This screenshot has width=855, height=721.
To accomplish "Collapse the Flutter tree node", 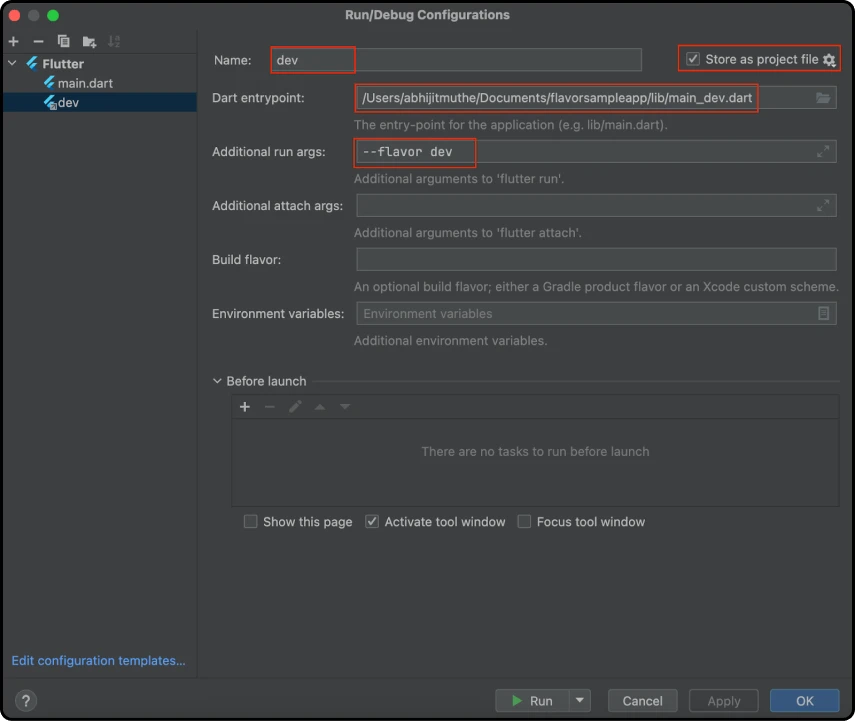I will coord(13,64).
